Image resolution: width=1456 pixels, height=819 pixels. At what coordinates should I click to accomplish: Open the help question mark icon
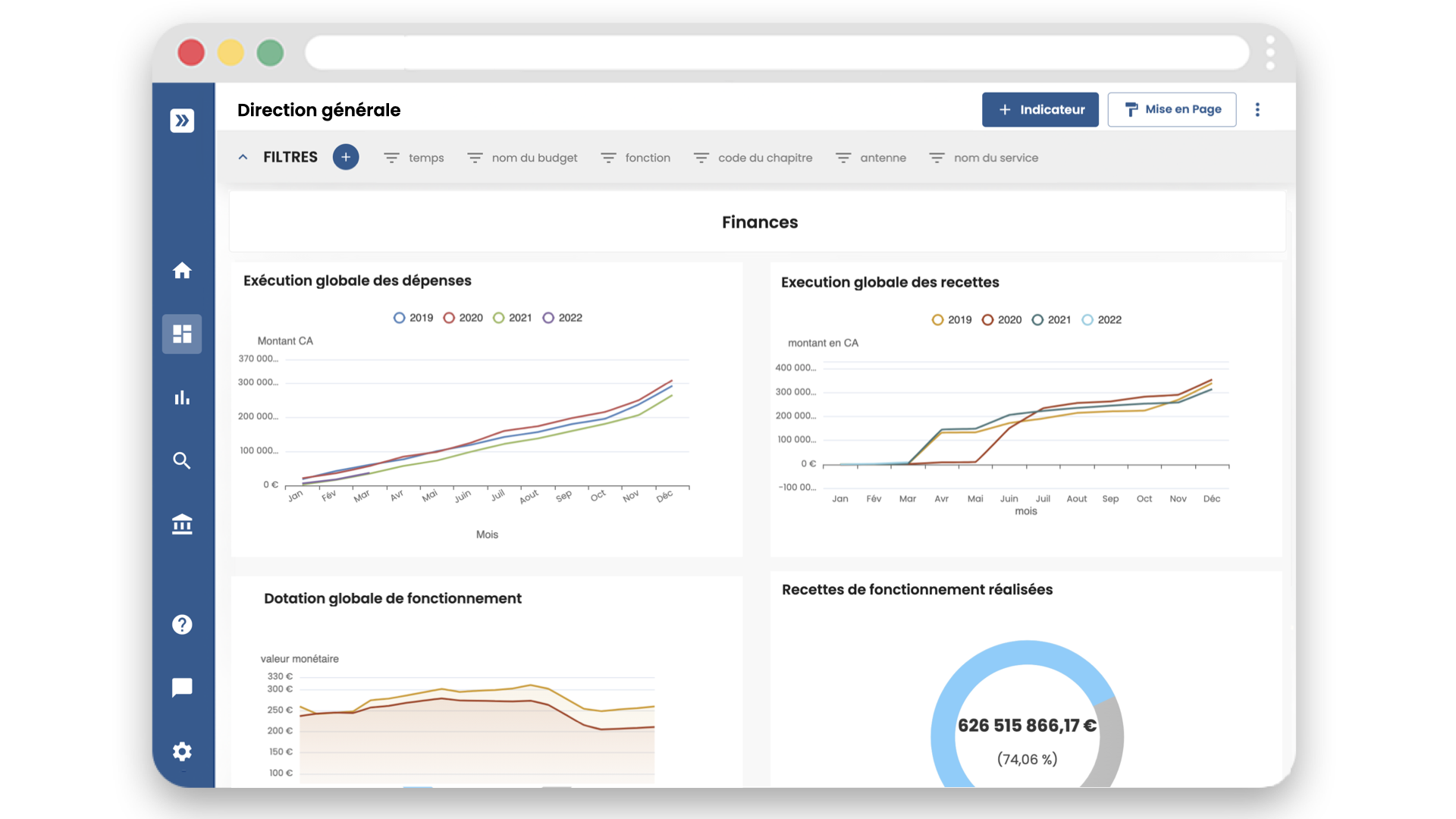pos(182,624)
